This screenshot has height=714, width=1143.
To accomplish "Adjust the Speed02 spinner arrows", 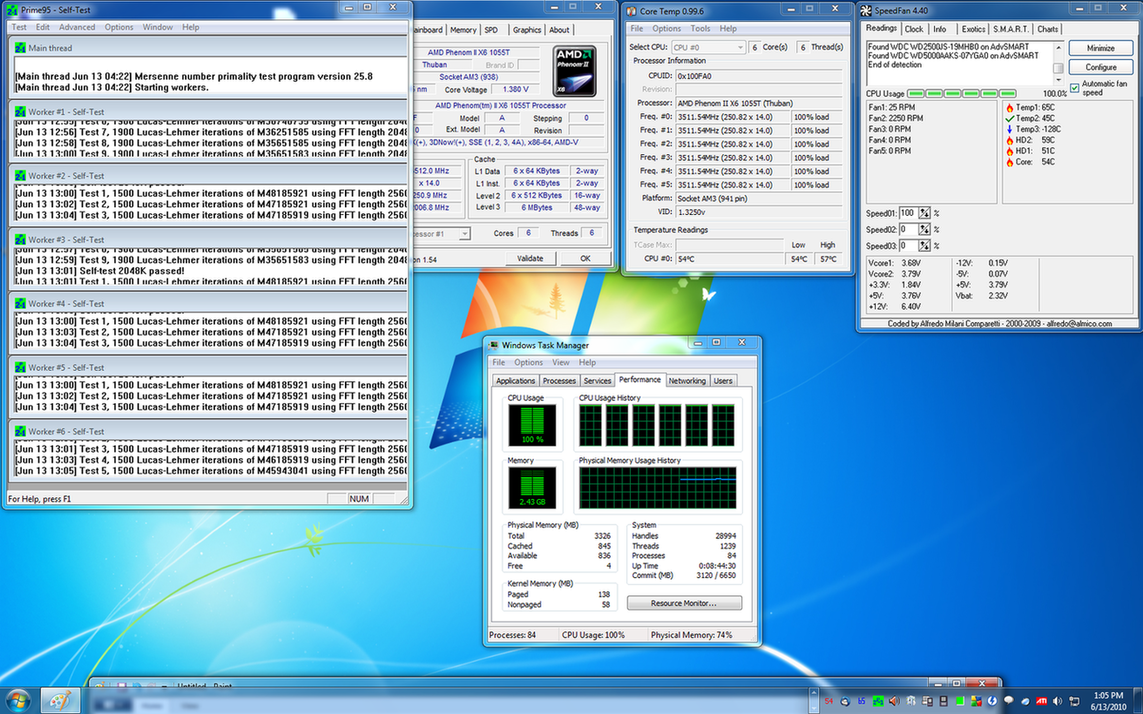I will [924, 229].
